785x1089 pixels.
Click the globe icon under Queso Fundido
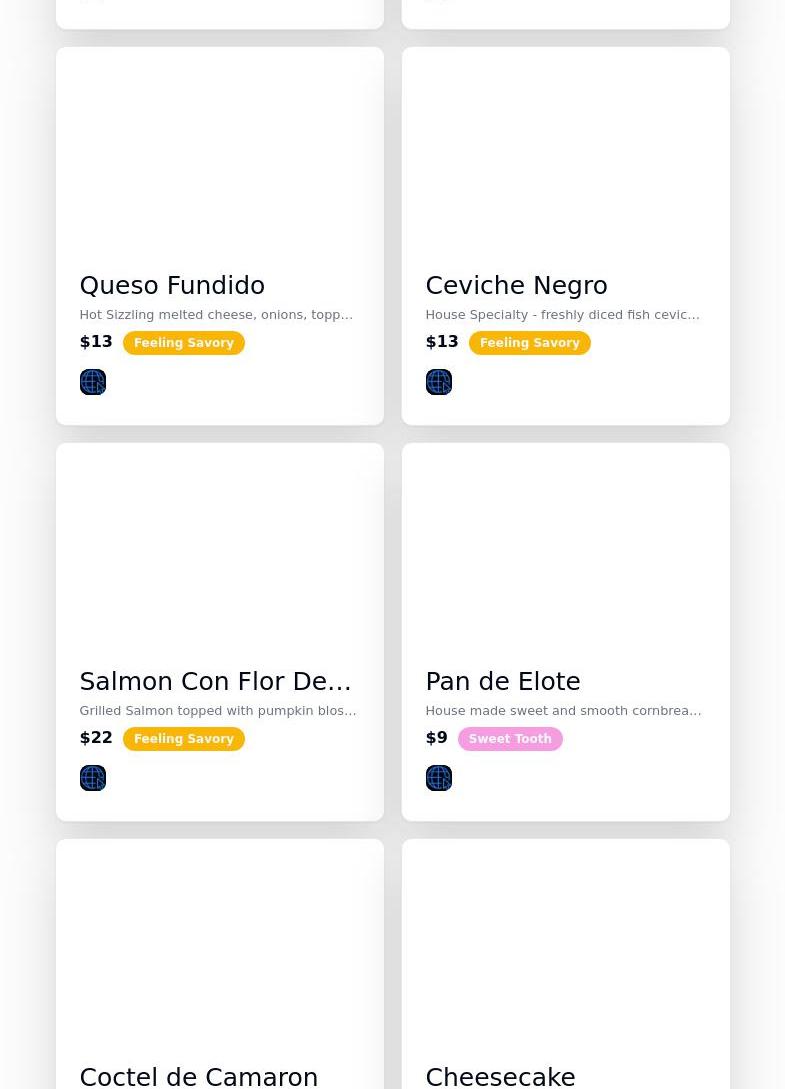click(92, 382)
